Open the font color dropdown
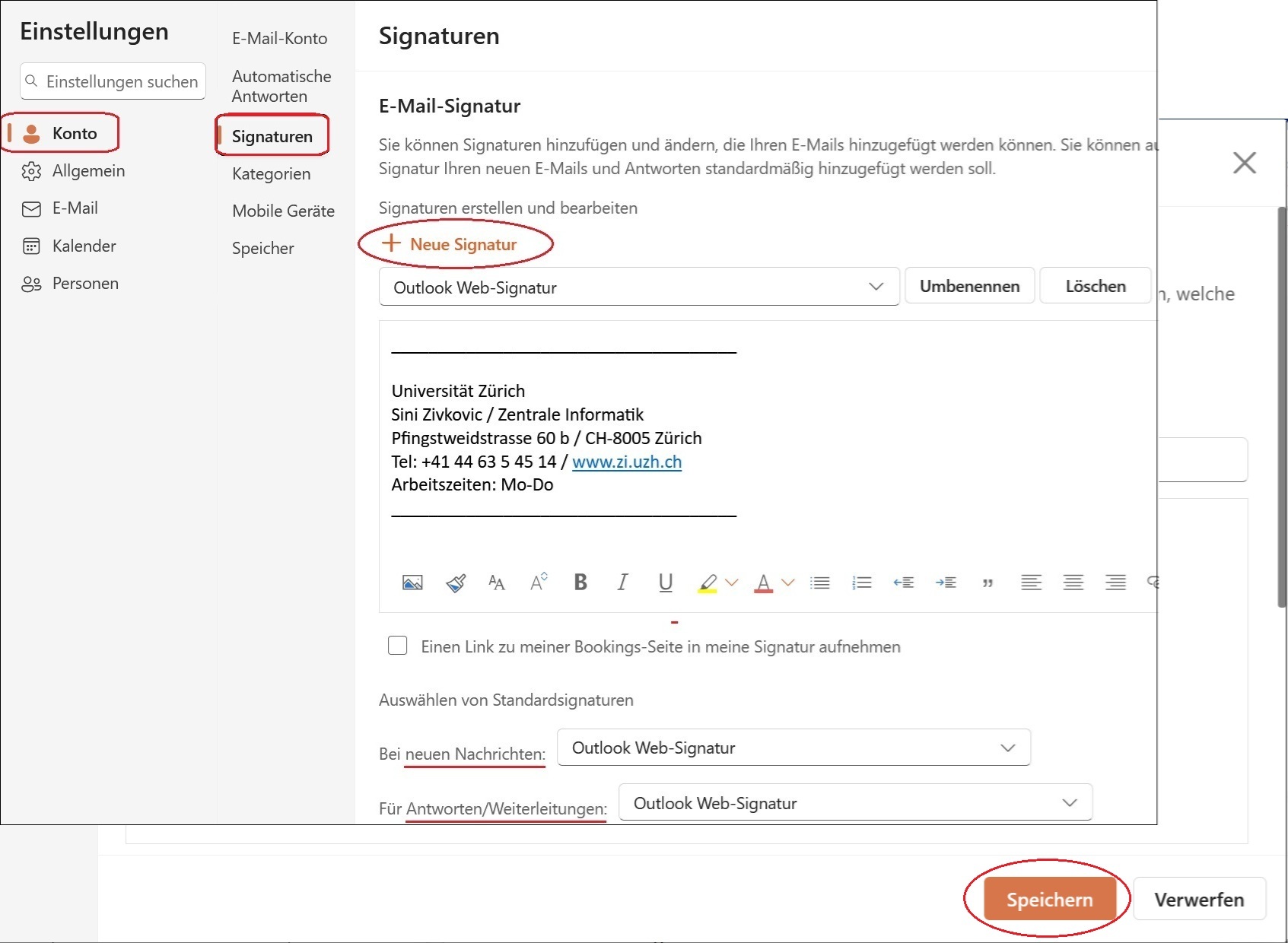Viewport: 1288px width, 943px height. click(x=790, y=583)
